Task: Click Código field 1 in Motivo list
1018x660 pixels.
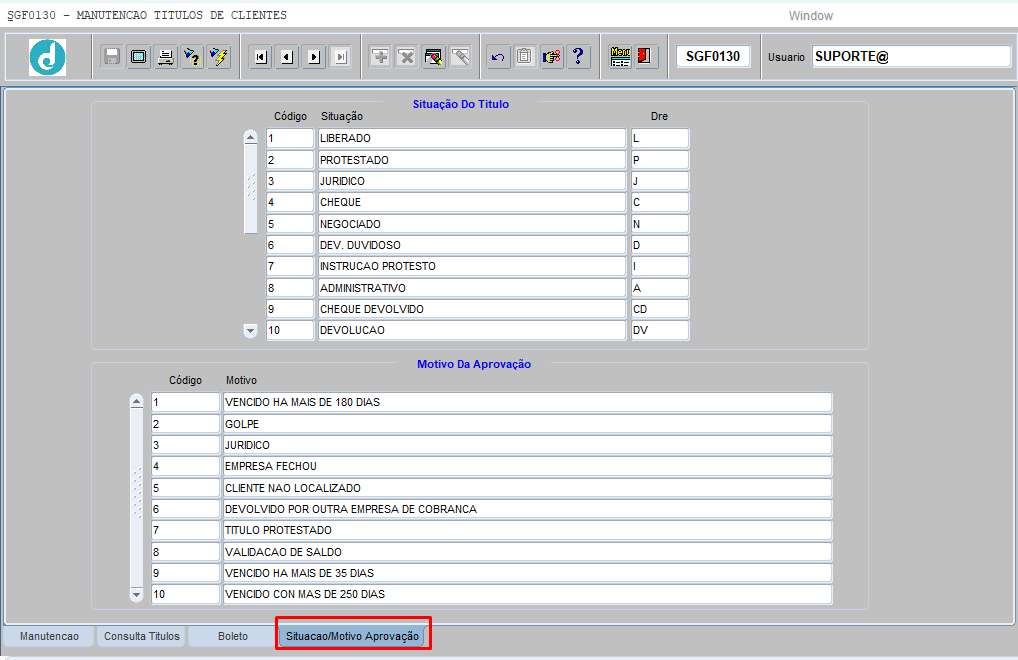Action: (185, 402)
